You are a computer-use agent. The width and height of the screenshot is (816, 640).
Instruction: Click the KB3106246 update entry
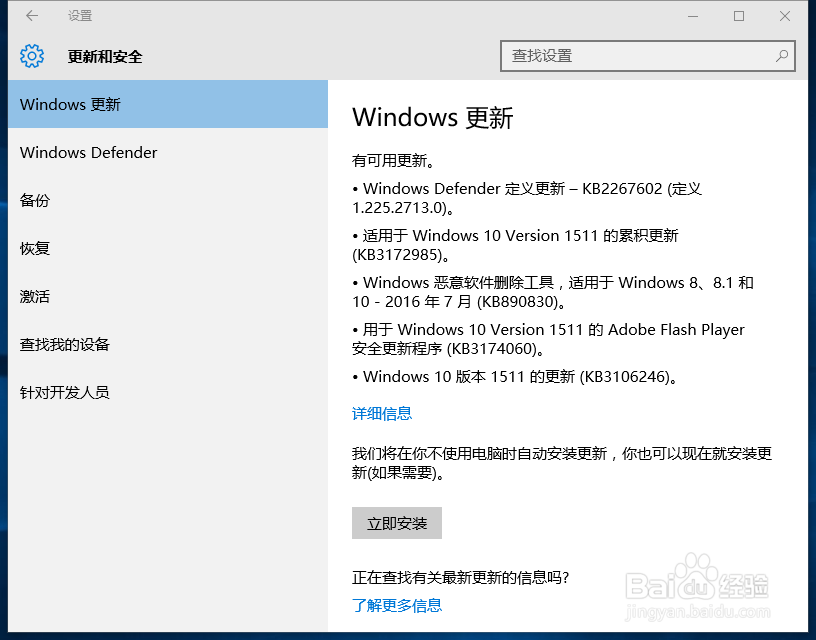point(516,376)
